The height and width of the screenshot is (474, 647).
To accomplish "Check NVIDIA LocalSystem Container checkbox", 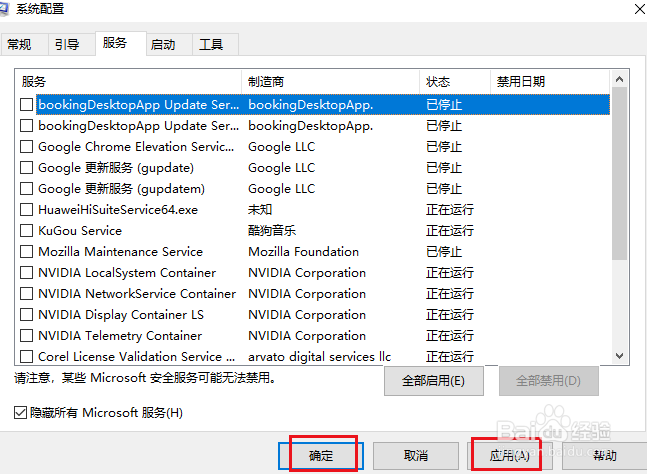I will [26, 273].
